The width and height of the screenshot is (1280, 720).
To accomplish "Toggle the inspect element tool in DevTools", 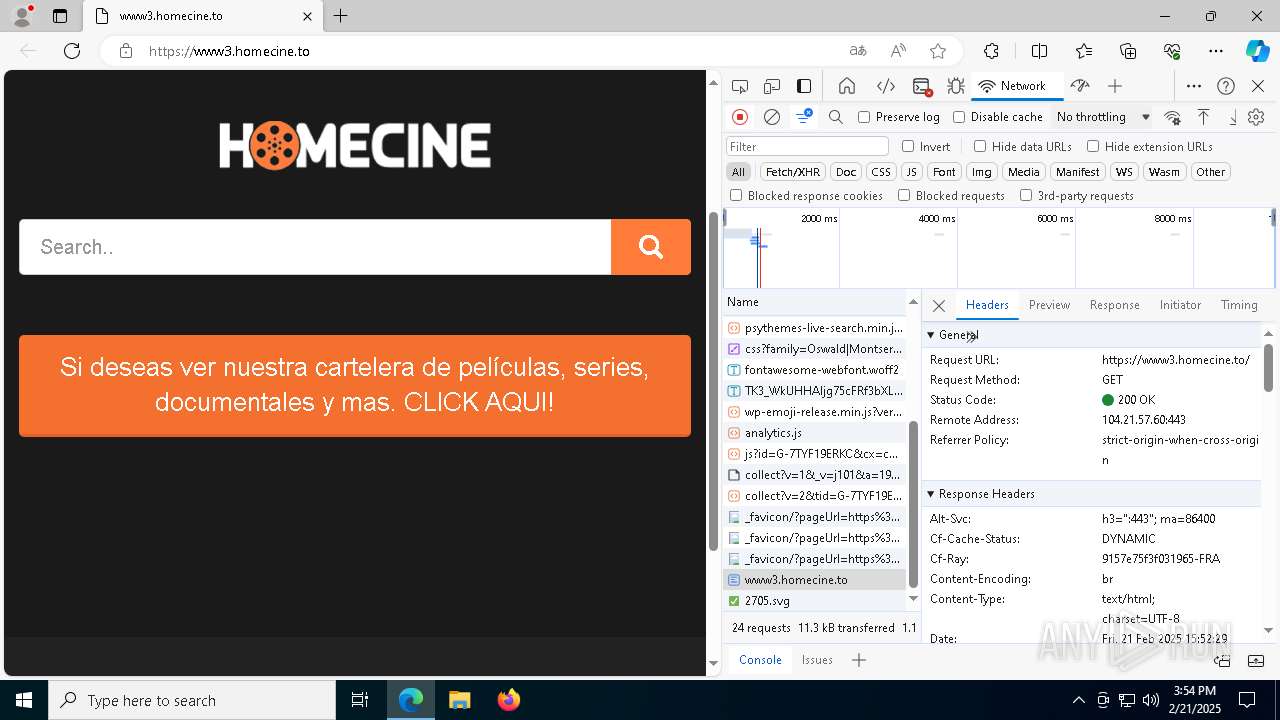I will (740, 86).
